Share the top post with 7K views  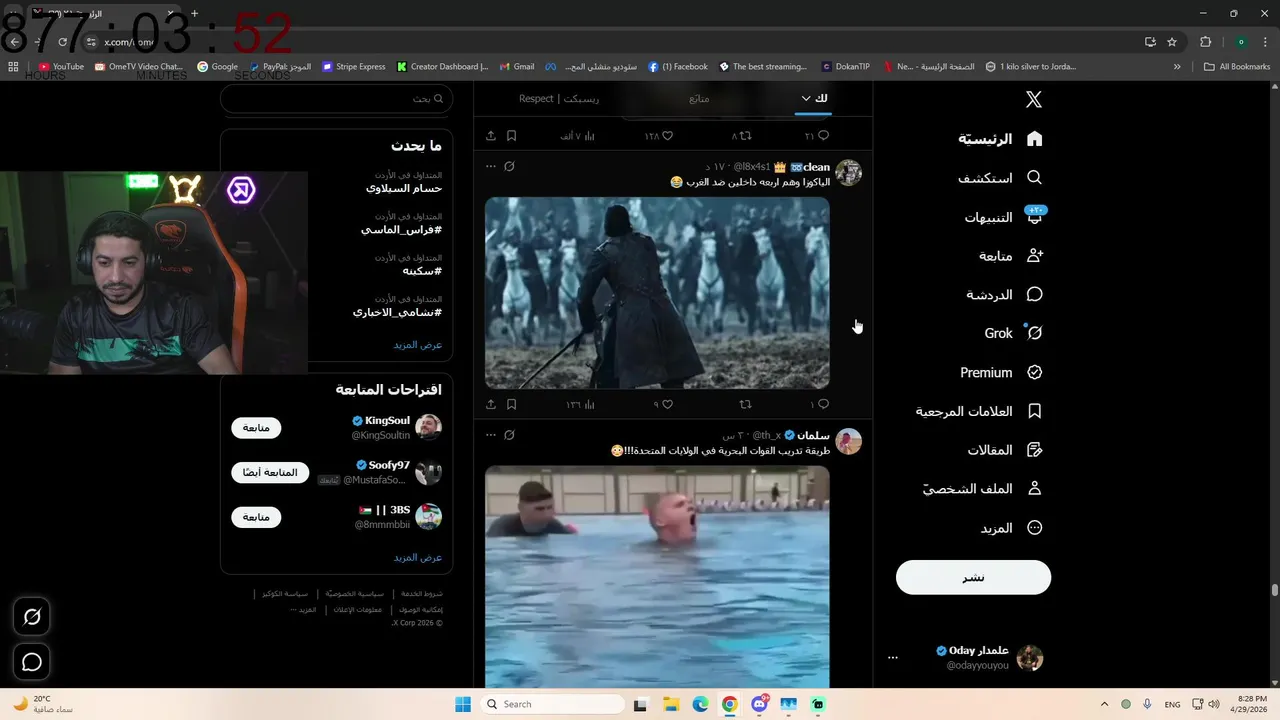491,135
